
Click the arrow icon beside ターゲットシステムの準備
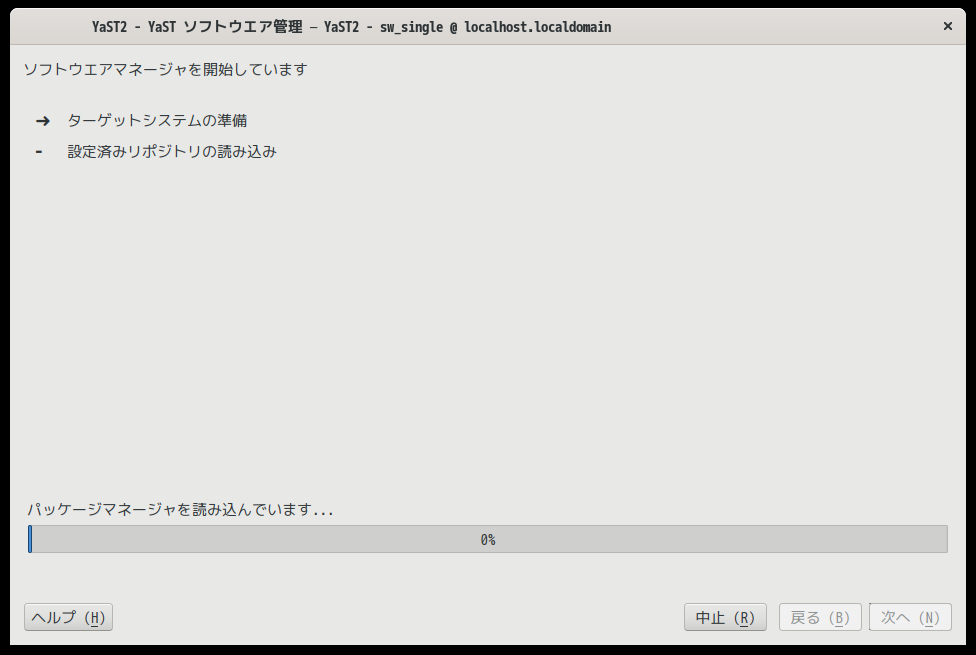click(x=43, y=121)
